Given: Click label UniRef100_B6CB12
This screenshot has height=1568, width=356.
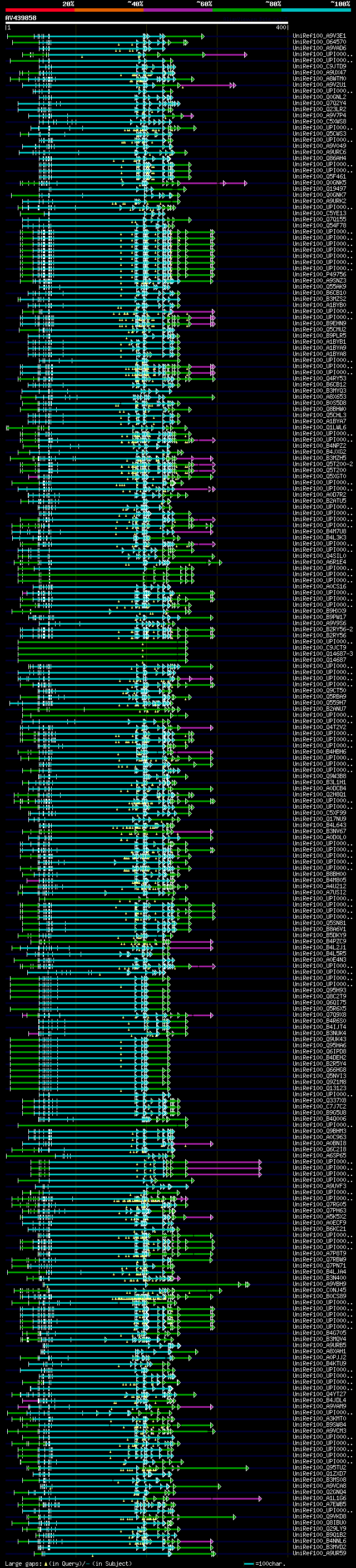Looking at the screenshot, I should [x=319, y=385].
